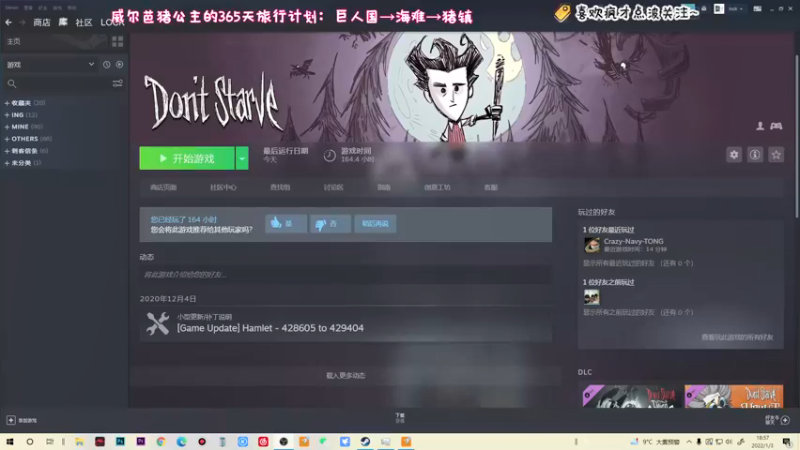Open Steam icon in taskbar
Screen dimensions: 800x450
[x=365, y=442]
